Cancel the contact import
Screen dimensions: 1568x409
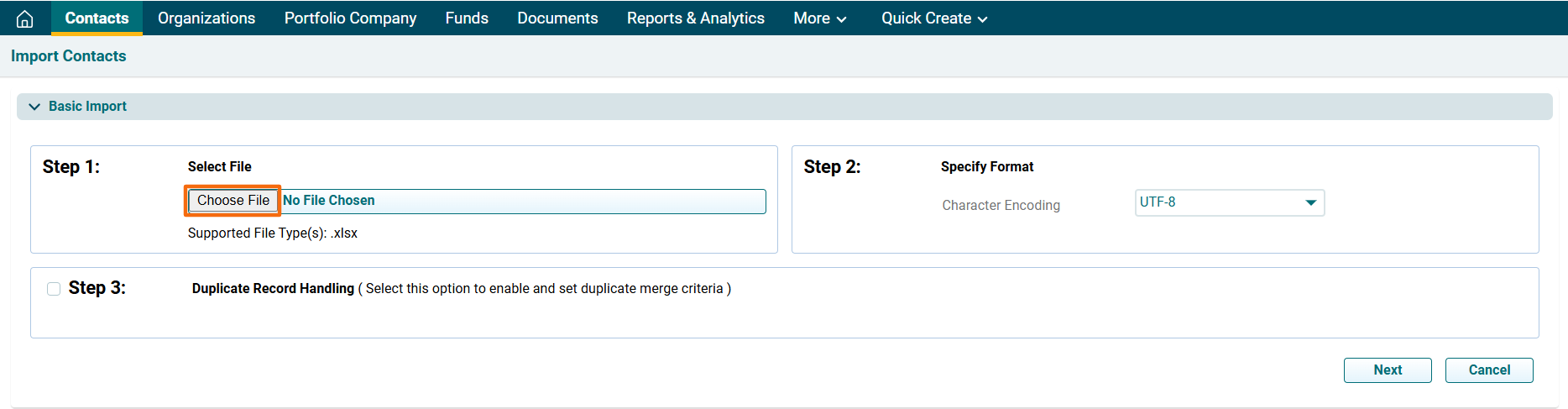(x=1488, y=370)
